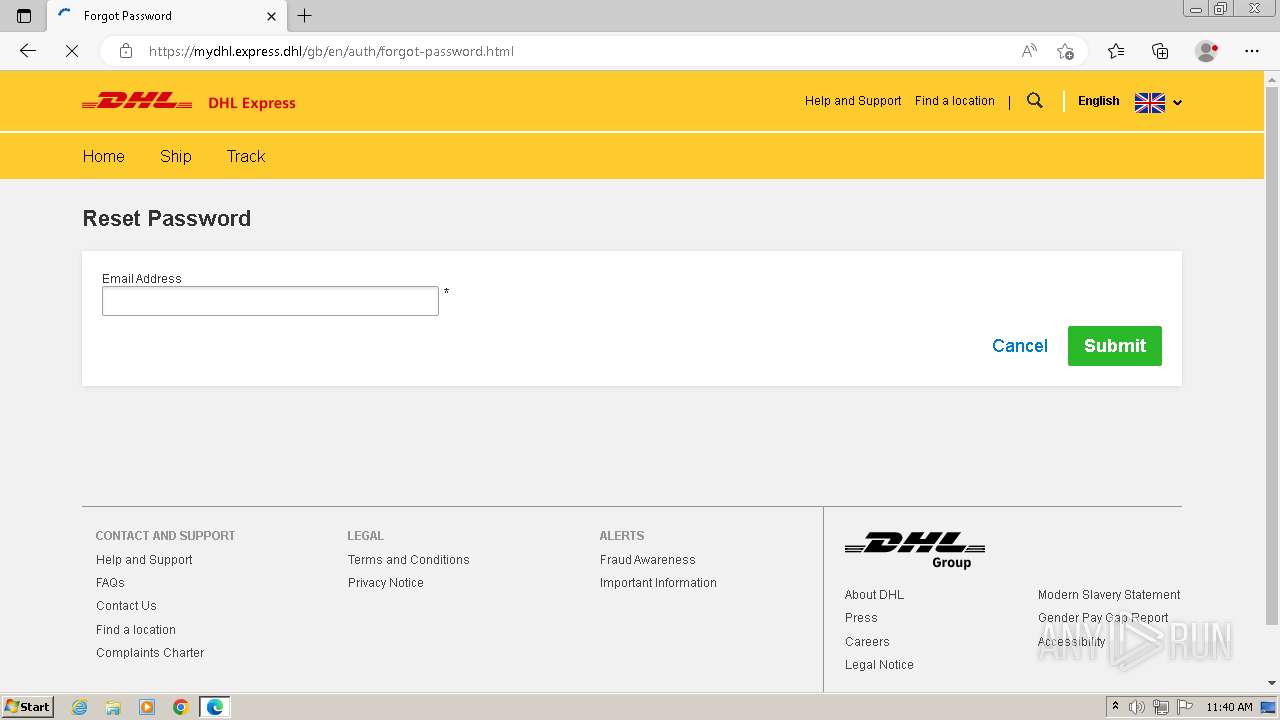
Task: Open Careers footer link
Action: click(x=867, y=642)
